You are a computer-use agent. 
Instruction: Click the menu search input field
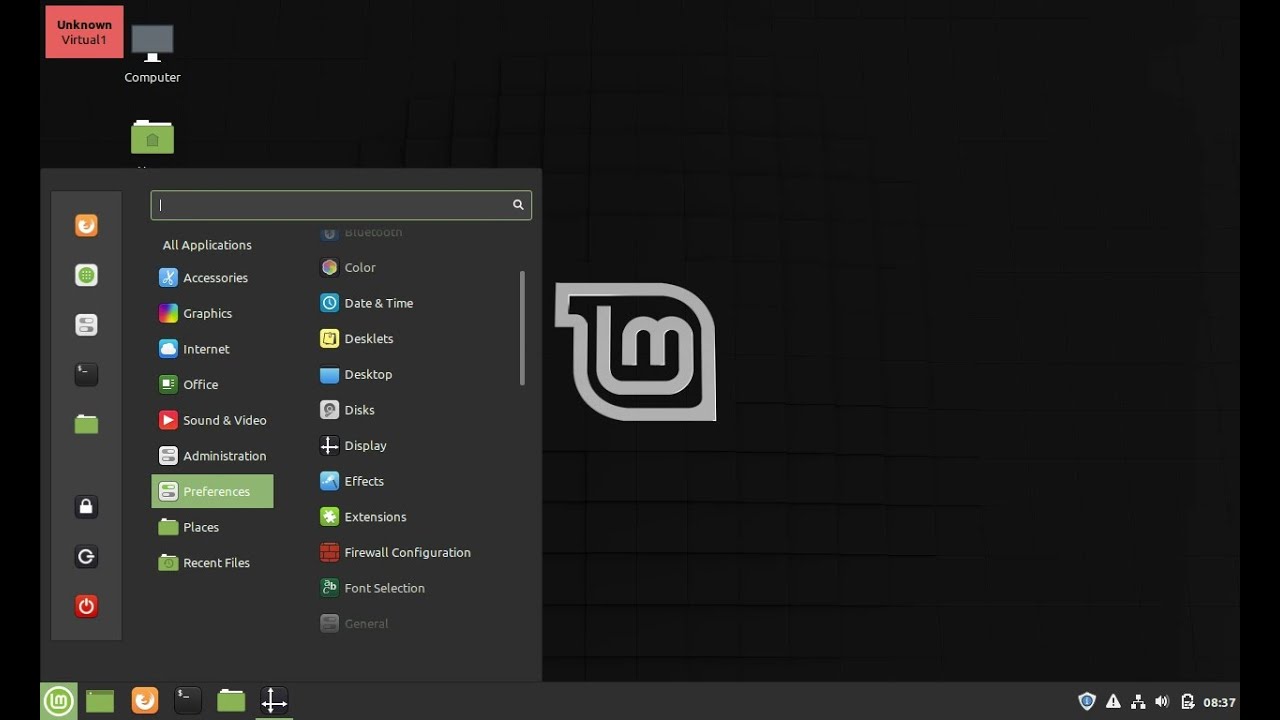coord(341,205)
